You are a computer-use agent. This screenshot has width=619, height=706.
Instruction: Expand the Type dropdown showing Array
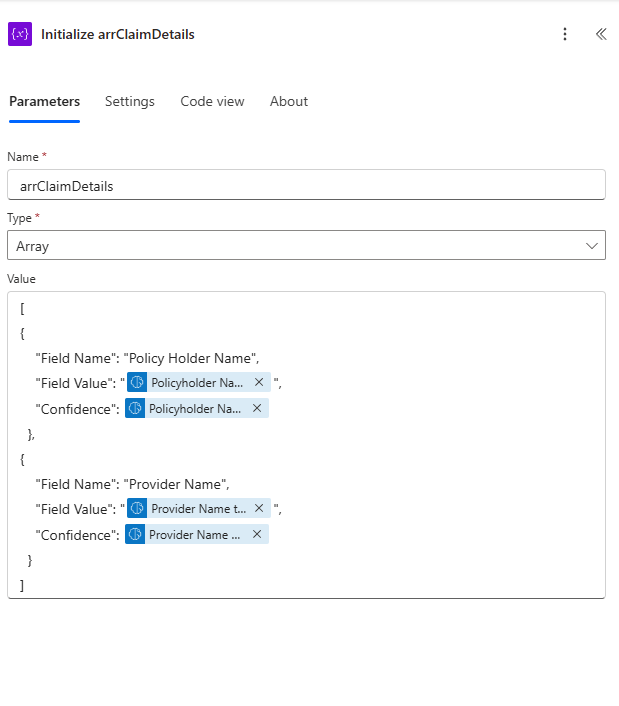[x=306, y=245]
